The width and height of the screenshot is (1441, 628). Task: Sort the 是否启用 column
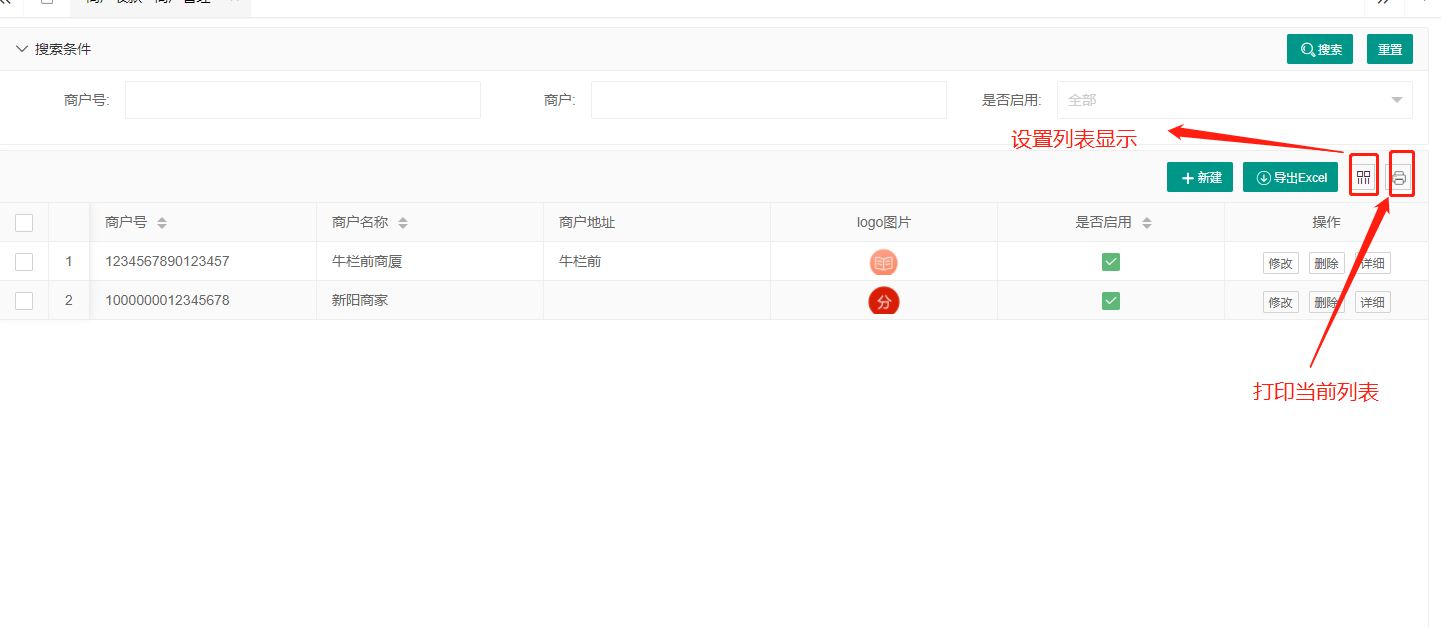click(1147, 222)
